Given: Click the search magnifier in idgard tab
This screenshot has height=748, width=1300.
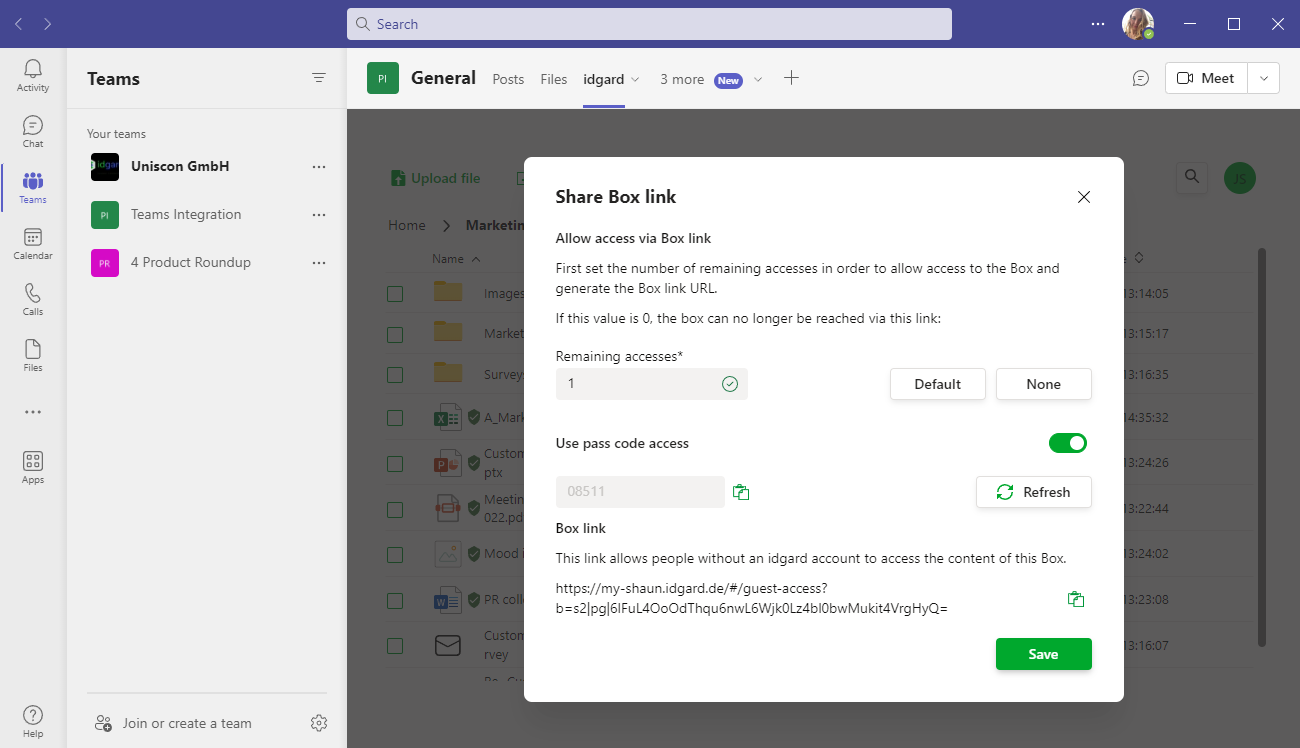Looking at the screenshot, I should pos(1191,177).
